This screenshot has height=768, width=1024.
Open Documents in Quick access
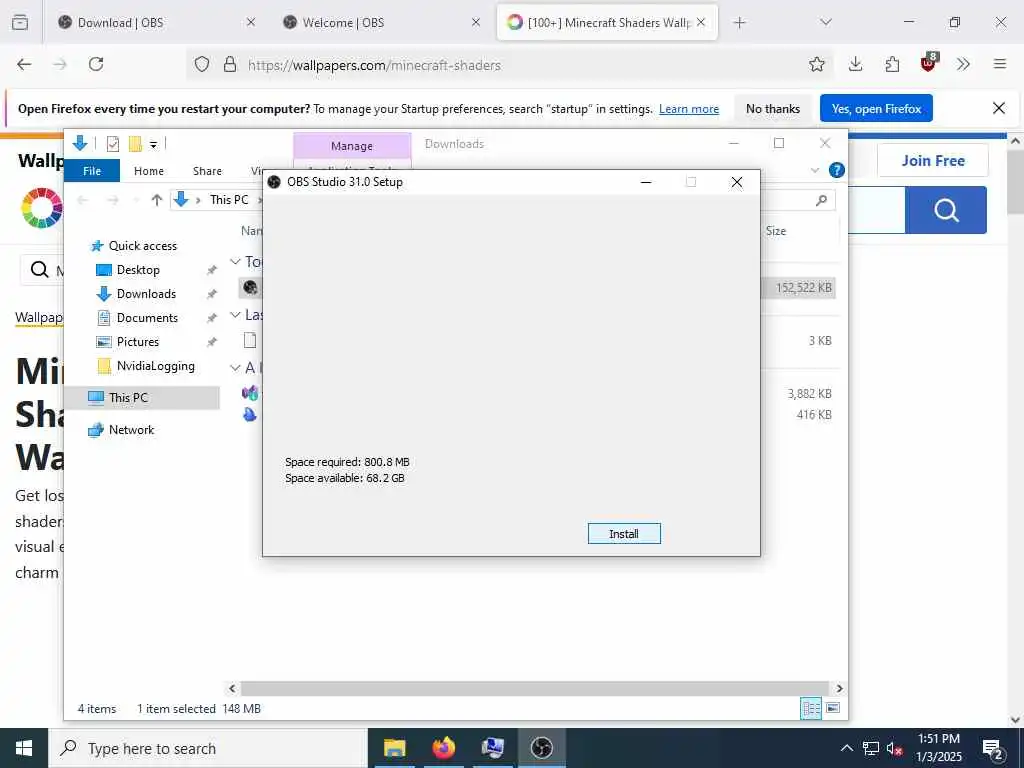tap(147, 318)
